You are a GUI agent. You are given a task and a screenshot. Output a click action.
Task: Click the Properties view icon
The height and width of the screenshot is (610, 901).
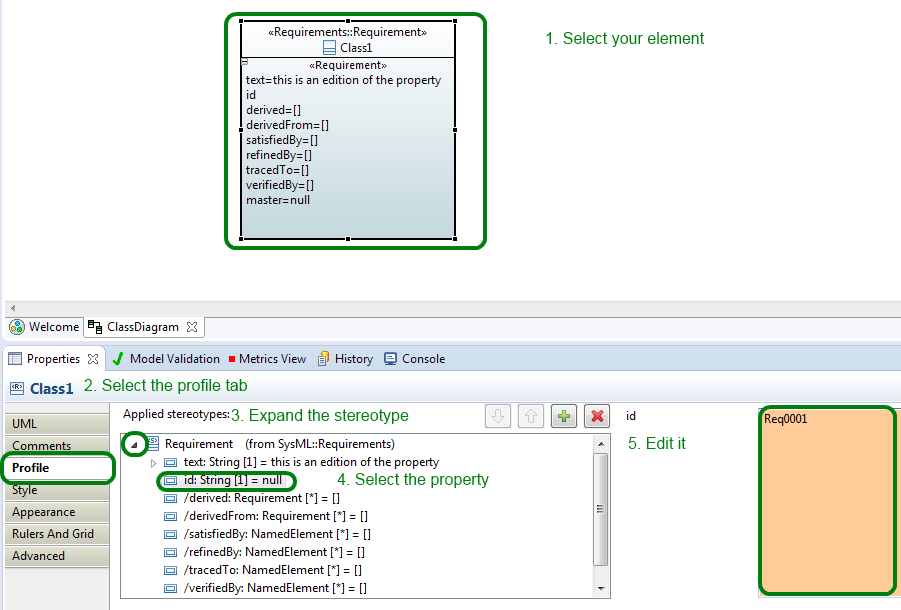15,359
